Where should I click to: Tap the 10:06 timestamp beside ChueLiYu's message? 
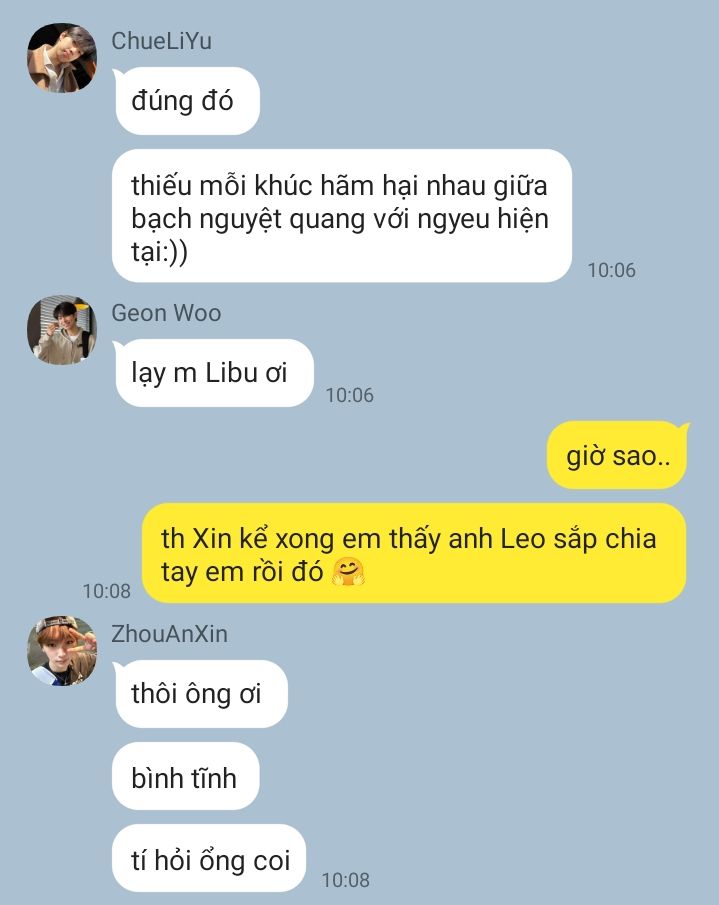[612, 270]
